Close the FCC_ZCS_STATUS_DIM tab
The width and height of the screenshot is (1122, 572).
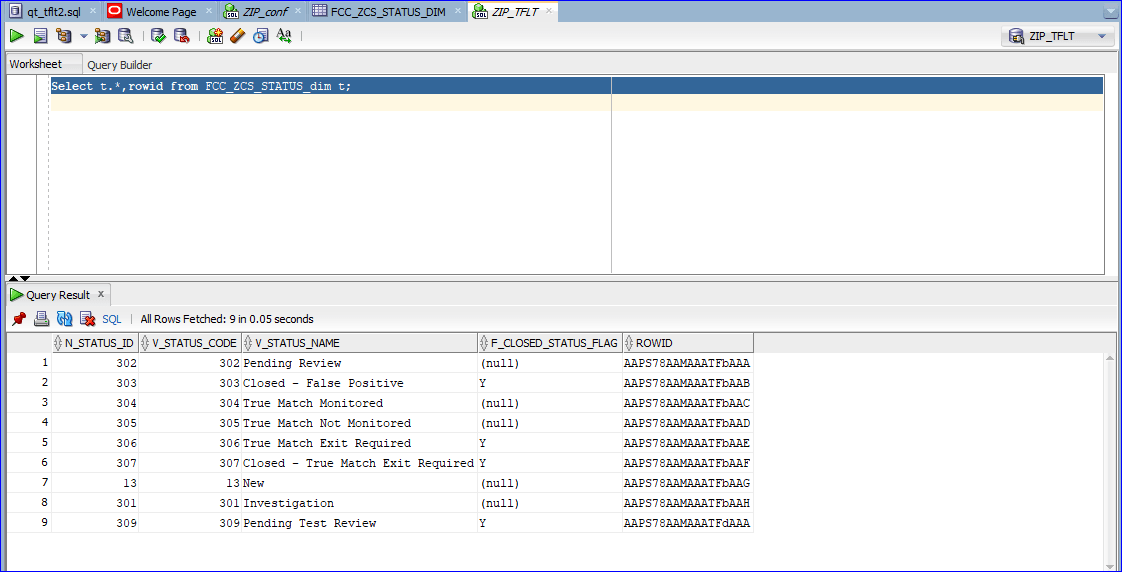[458, 11]
